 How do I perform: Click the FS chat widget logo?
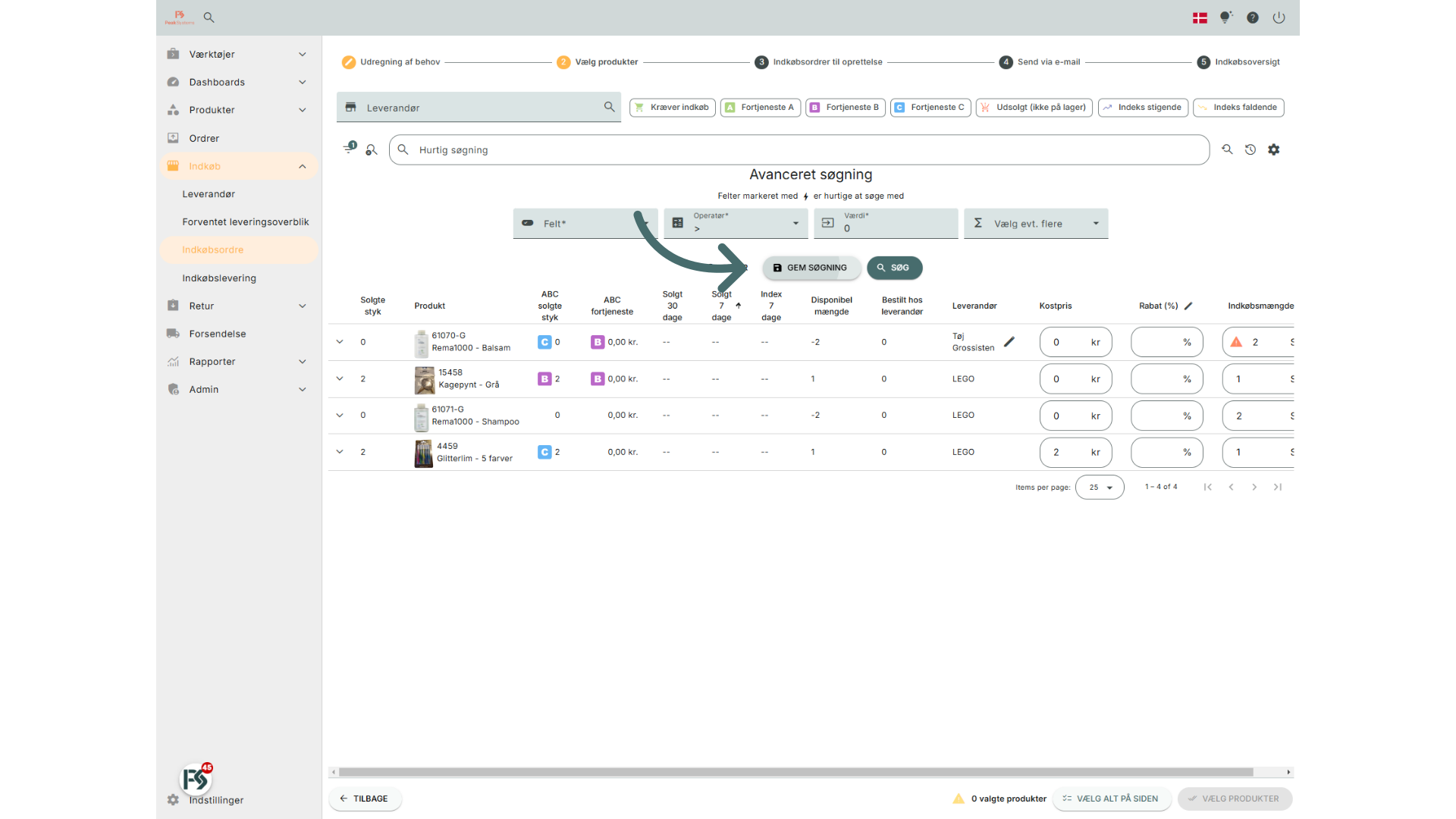click(x=196, y=778)
